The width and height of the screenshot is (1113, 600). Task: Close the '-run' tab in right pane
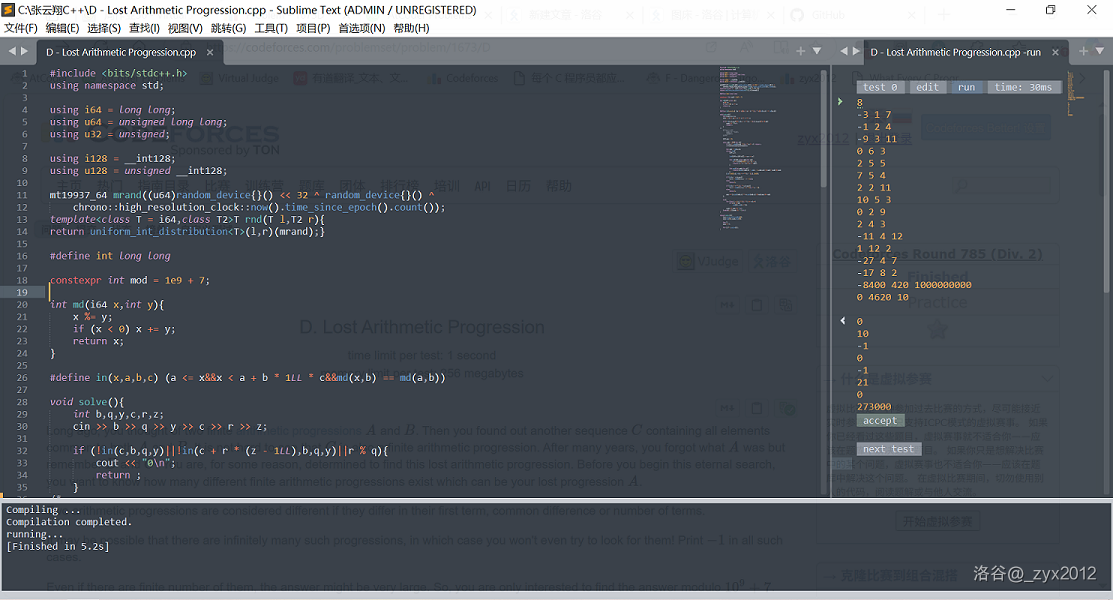coord(1054,52)
